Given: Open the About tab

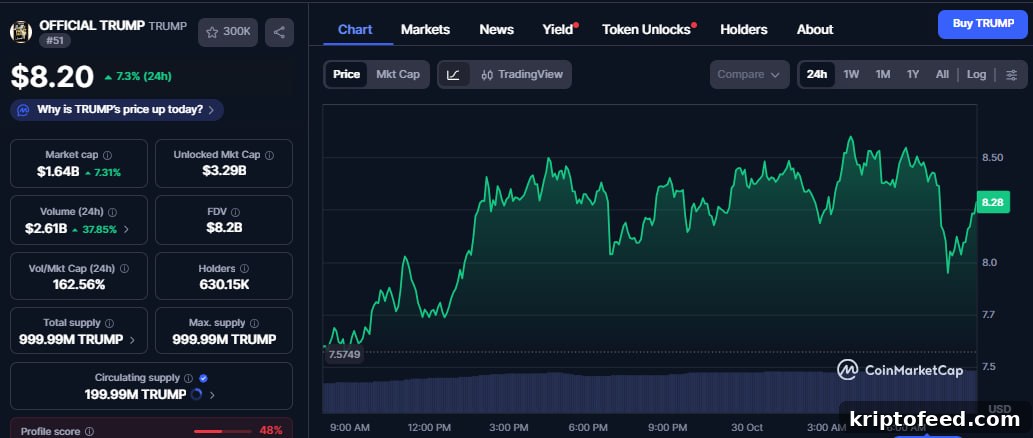Looking at the screenshot, I should 815,30.
